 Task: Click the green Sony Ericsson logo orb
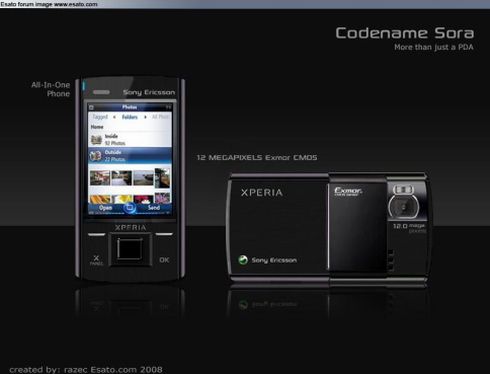click(x=243, y=260)
